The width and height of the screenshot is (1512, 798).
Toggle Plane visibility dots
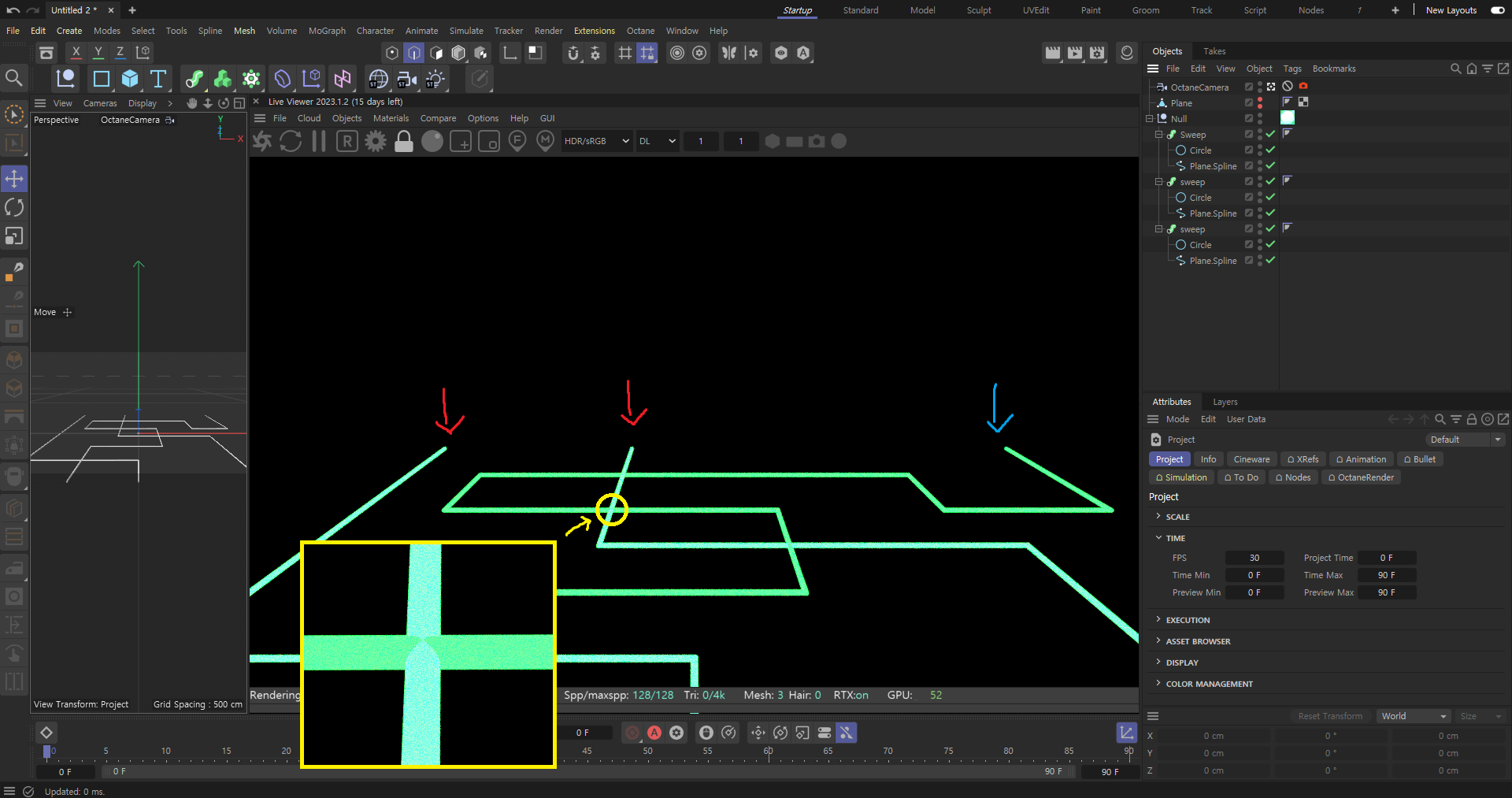click(x=1260, y=103)
